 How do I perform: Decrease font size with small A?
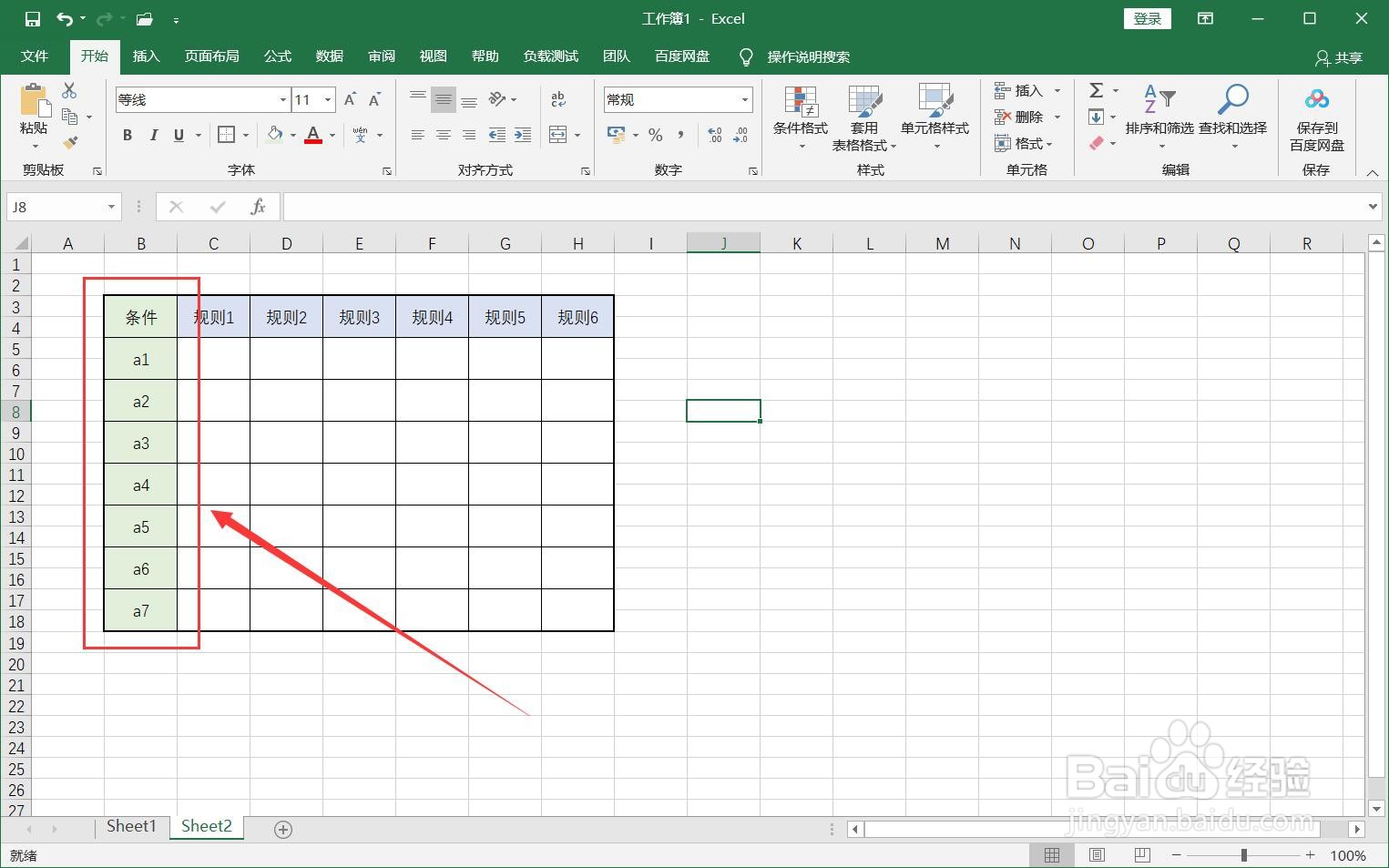coord(374,100)
